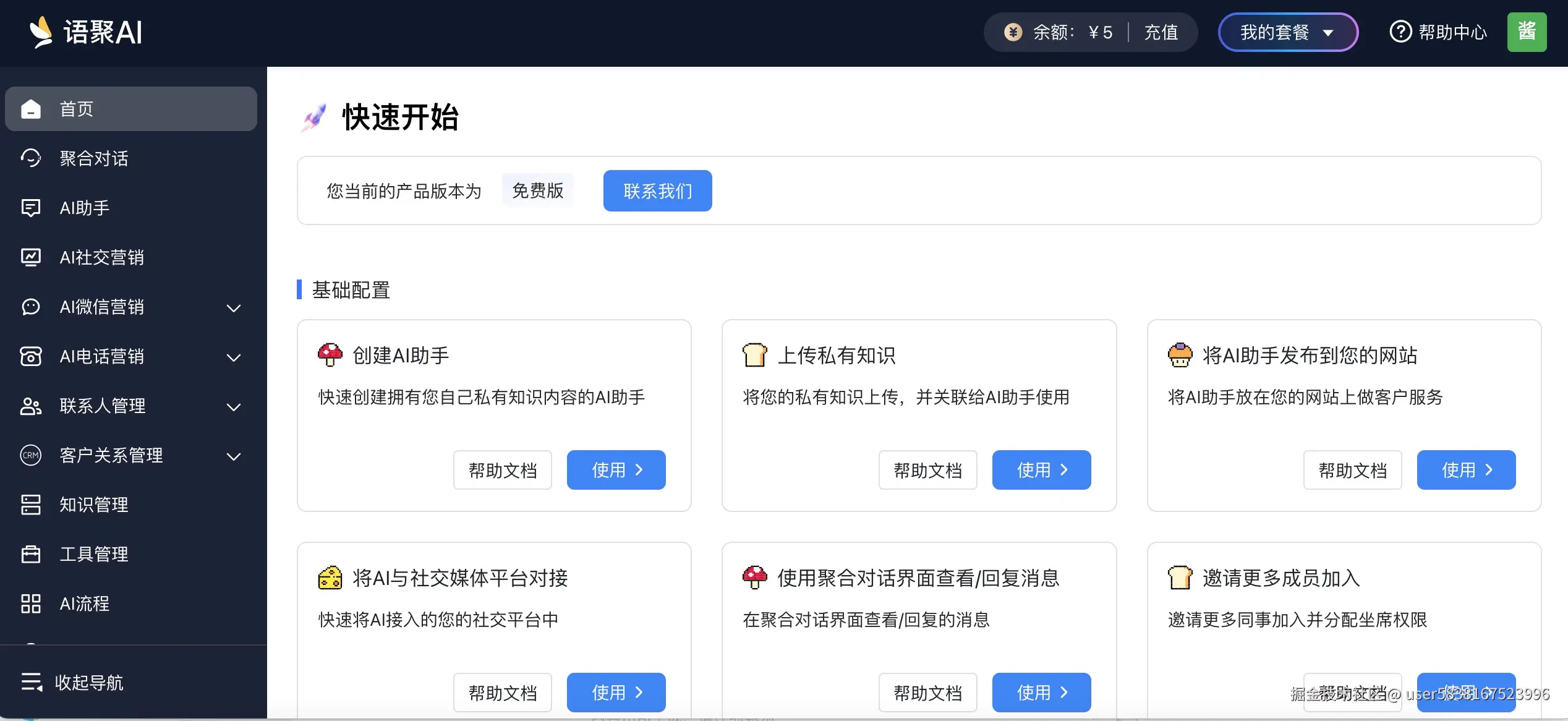Click the AI助手 speech bubble icon
The width and height of the screenshot is (1568, 721).
pyautogui.click(x=31, y=208)
